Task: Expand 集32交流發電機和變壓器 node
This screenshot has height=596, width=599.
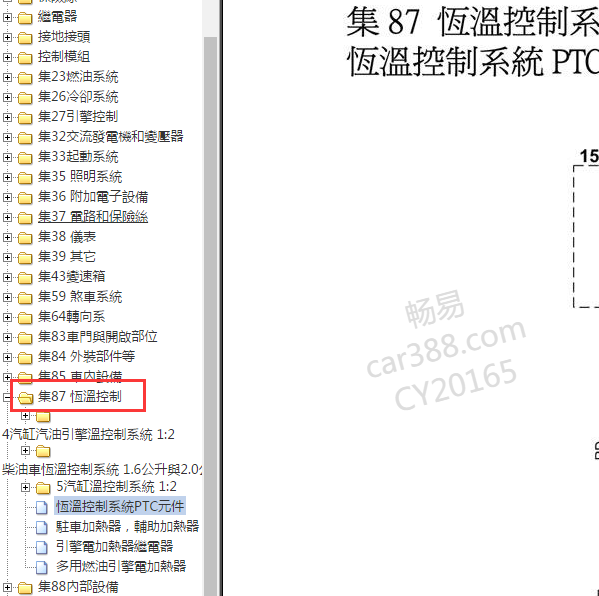Action: (x=7, y=137)
